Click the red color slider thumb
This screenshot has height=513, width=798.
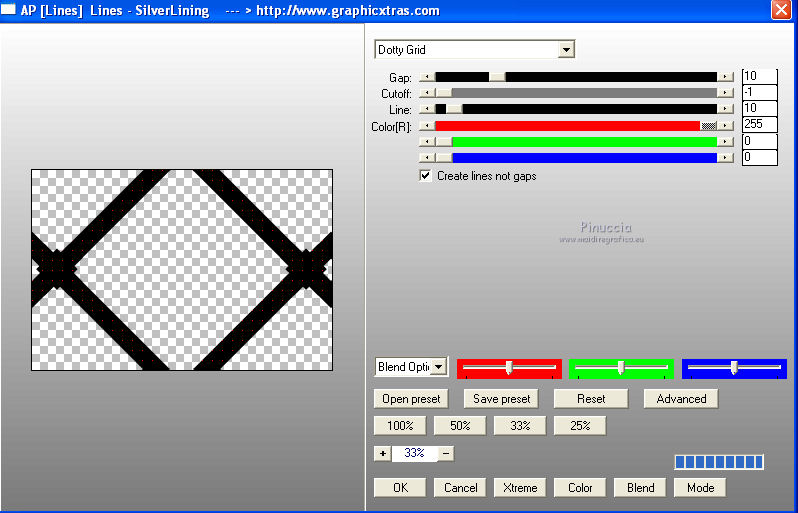click(708, 126)
